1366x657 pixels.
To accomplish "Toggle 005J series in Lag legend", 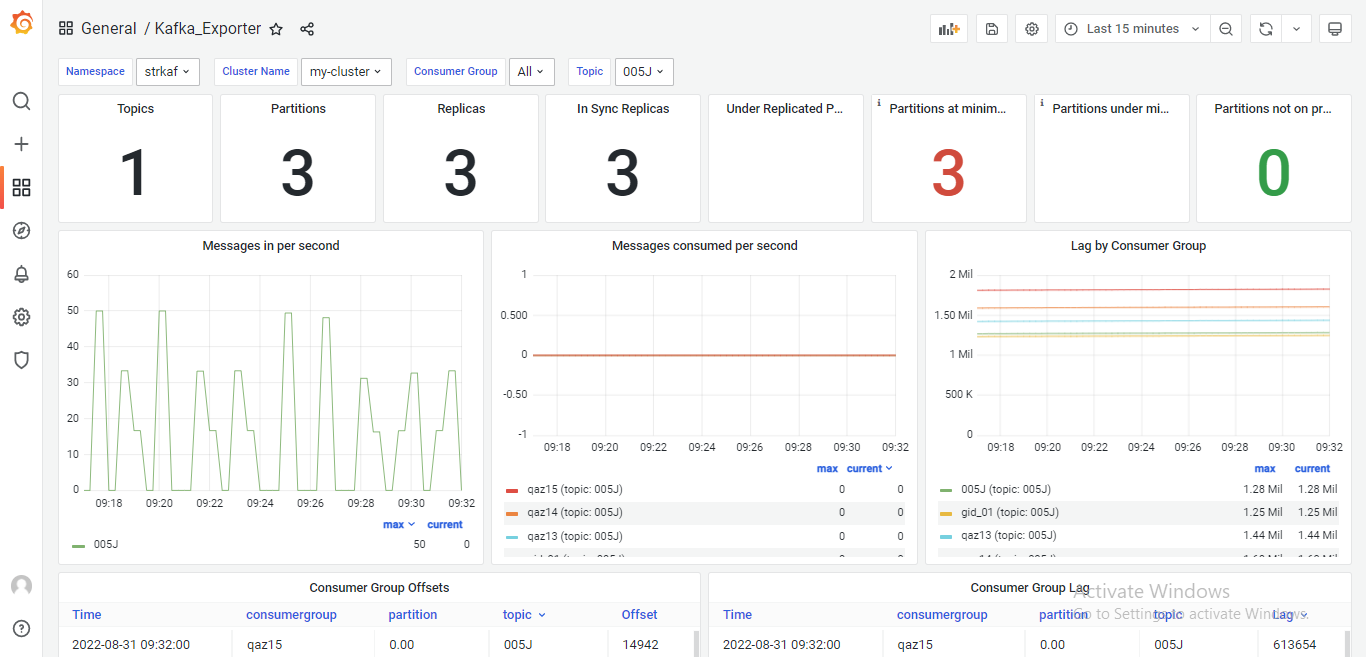I will (1006, 489).
